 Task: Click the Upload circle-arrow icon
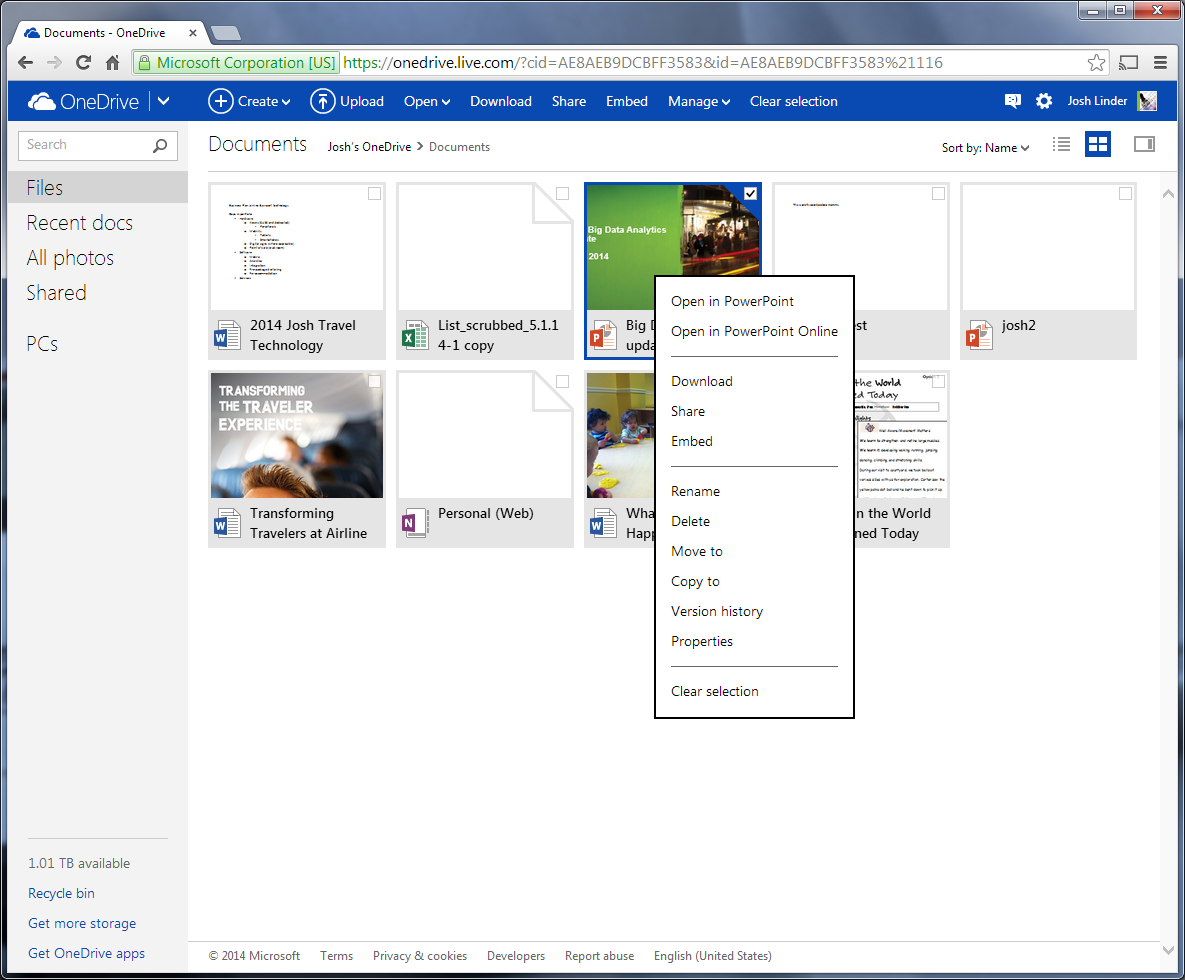(323, 101)
